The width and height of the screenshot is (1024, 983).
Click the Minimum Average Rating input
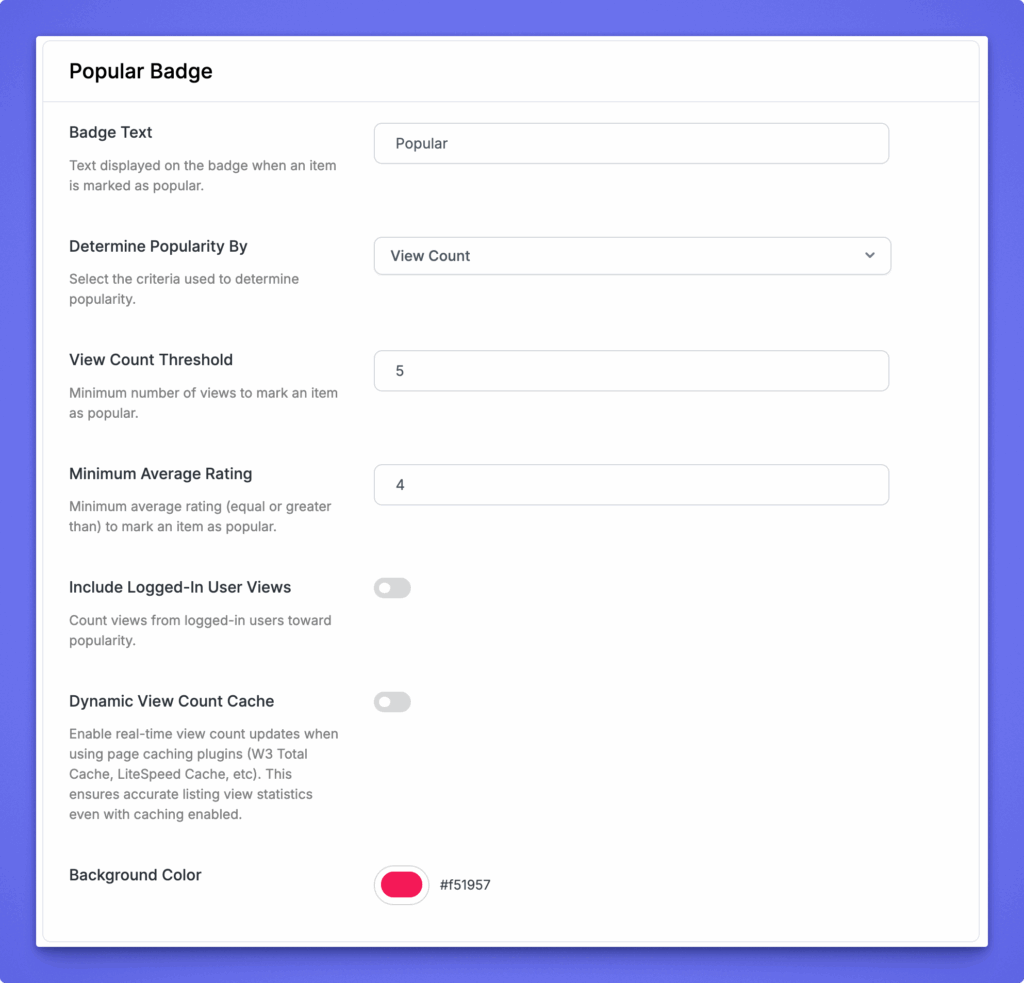630,485
